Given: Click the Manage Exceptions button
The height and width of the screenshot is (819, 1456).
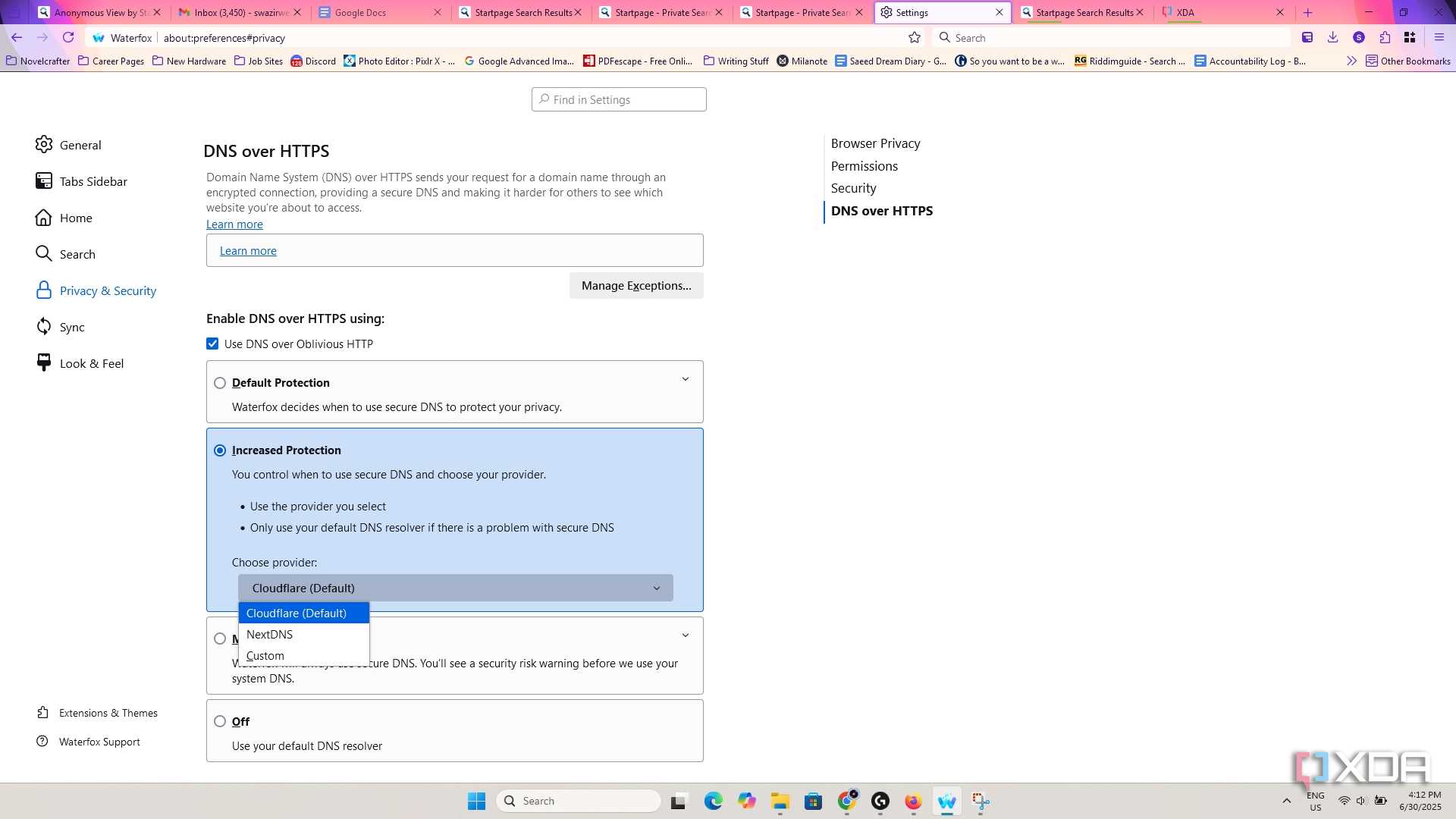Looking at the screenshot, I should (636, 285).
